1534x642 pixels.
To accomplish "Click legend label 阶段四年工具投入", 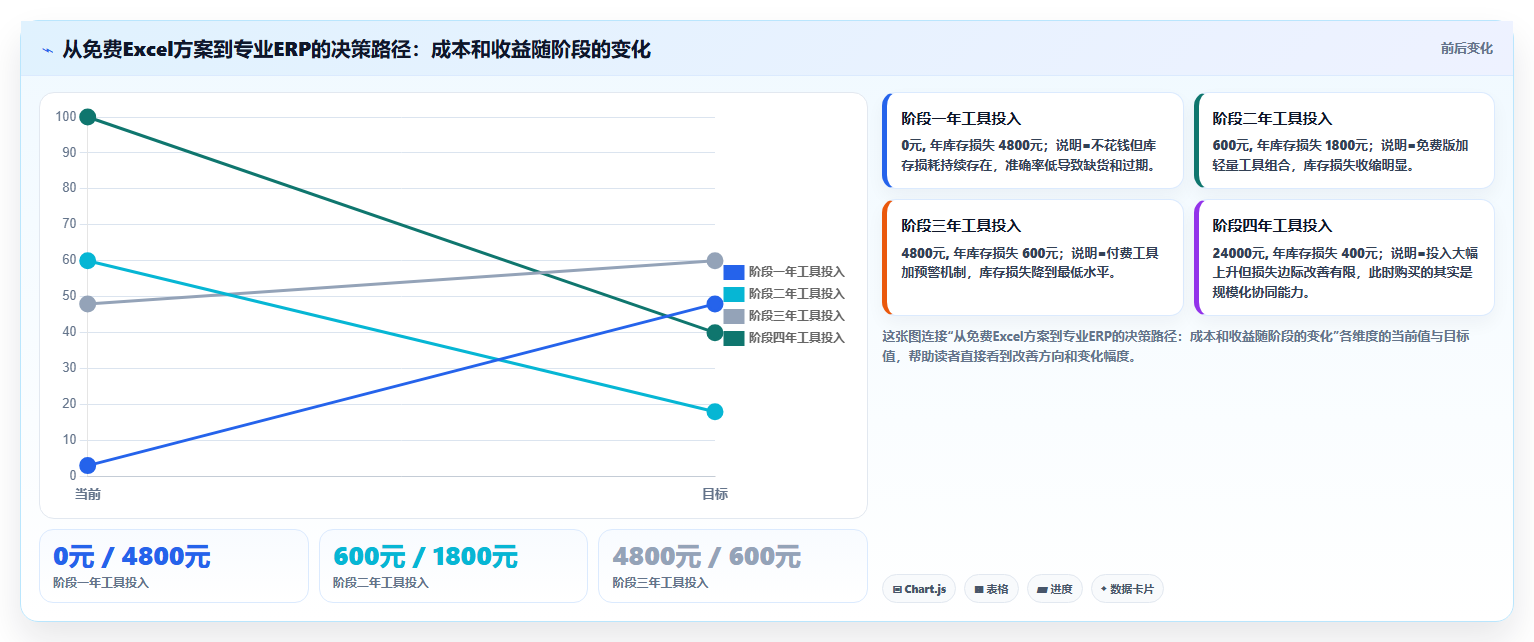I will pyautogui.click(x=797, y=338).
